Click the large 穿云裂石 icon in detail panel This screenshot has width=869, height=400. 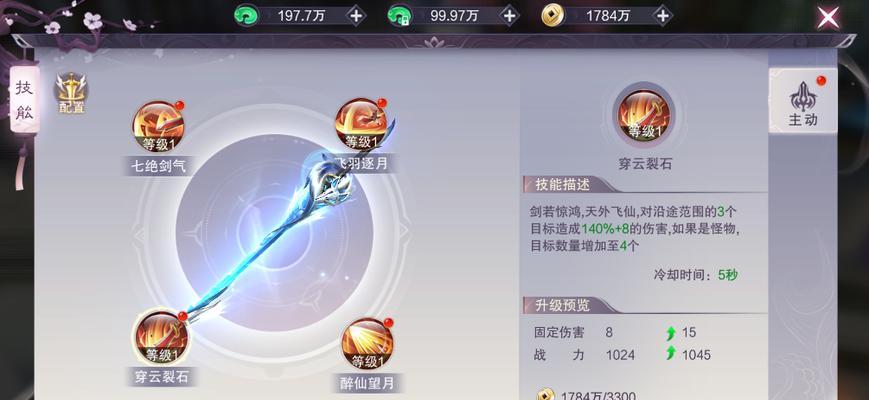644,115
